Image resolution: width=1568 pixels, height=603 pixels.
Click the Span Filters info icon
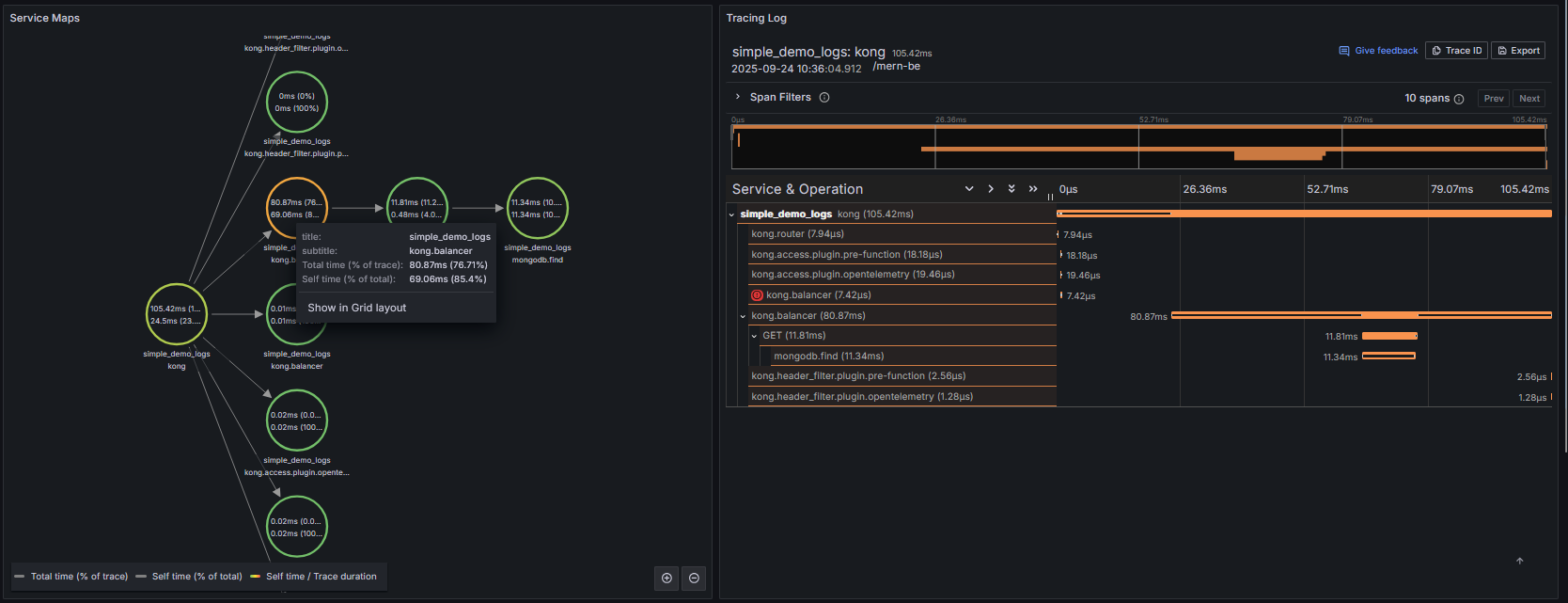click(824, 98)
